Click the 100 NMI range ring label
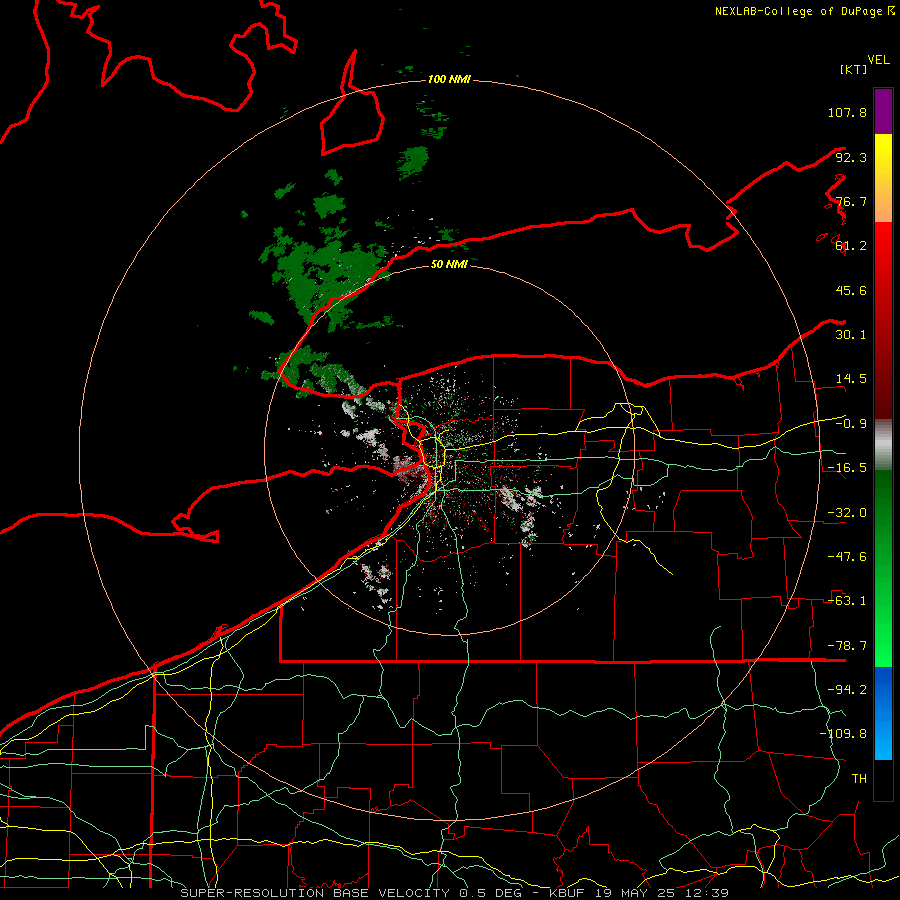The height and width of the screenshot is (900, 900). tap(449, 79)
